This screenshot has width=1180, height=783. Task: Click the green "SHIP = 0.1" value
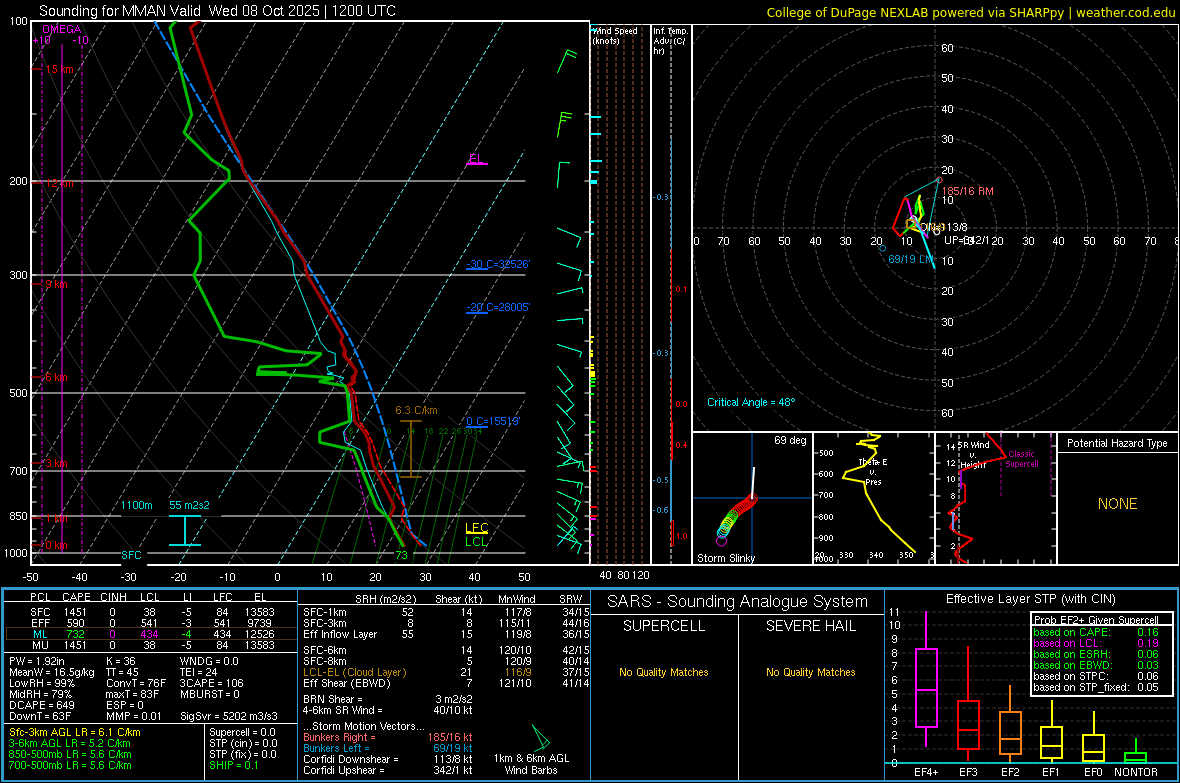(234, 765)
